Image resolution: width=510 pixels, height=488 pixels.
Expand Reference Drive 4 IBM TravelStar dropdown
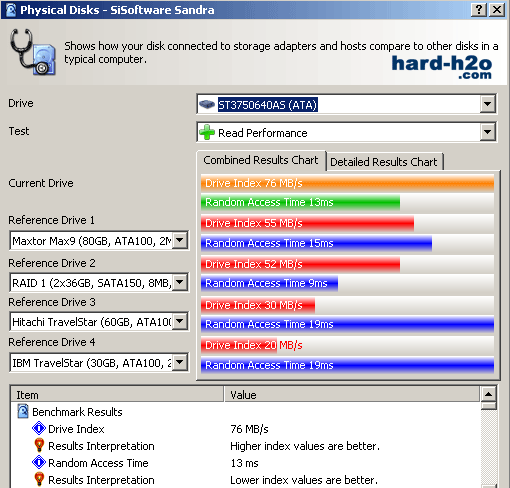[180, 362]
